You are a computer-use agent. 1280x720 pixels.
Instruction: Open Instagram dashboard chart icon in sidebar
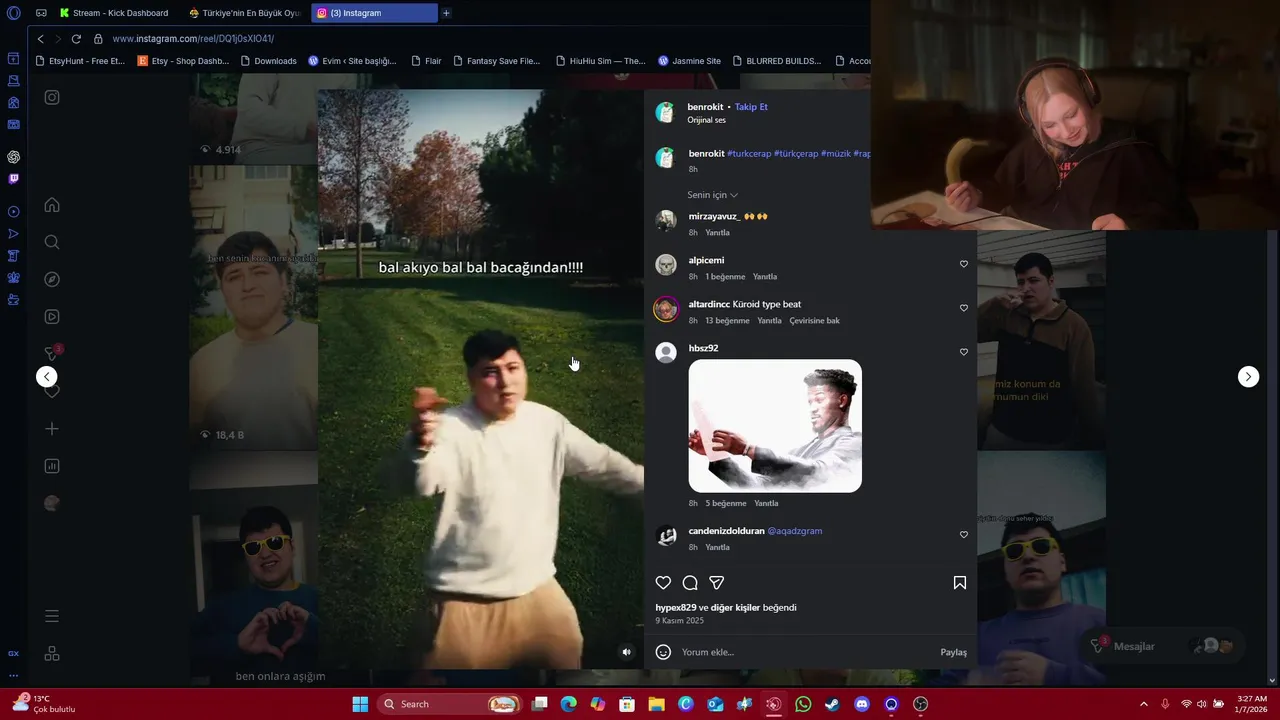pos(52,466)
